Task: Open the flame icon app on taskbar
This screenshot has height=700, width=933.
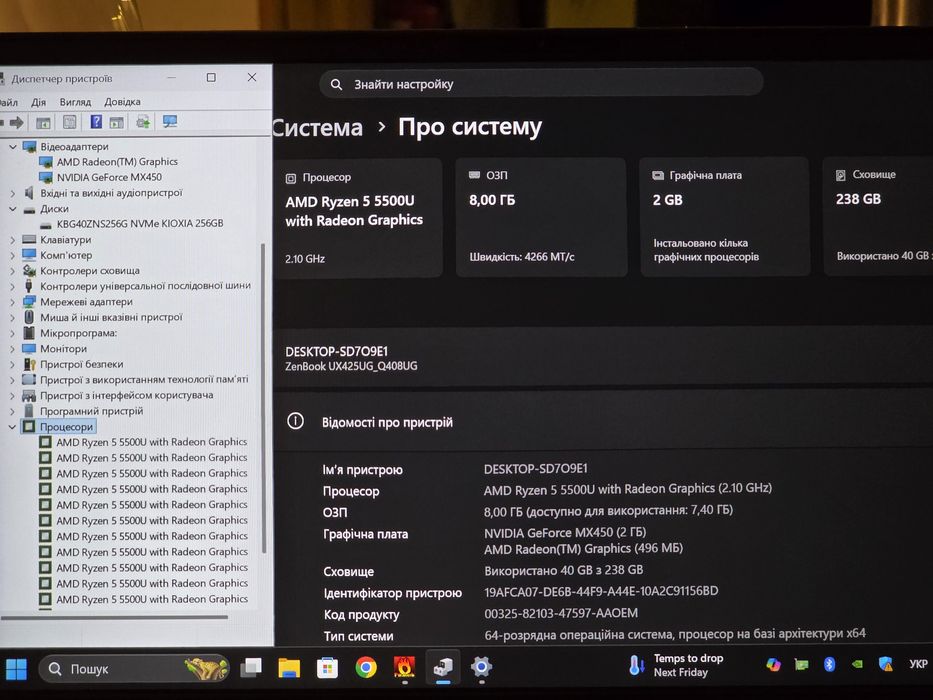Action: (x=405, y=667)
